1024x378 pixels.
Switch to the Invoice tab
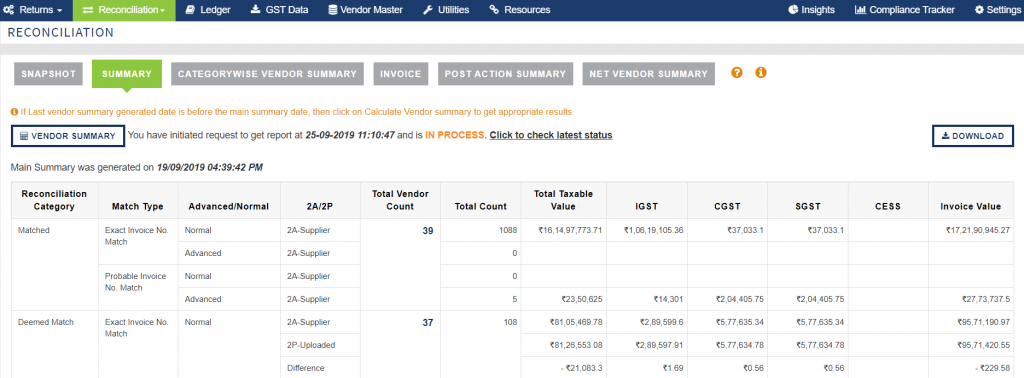click(x=401, y=74)
